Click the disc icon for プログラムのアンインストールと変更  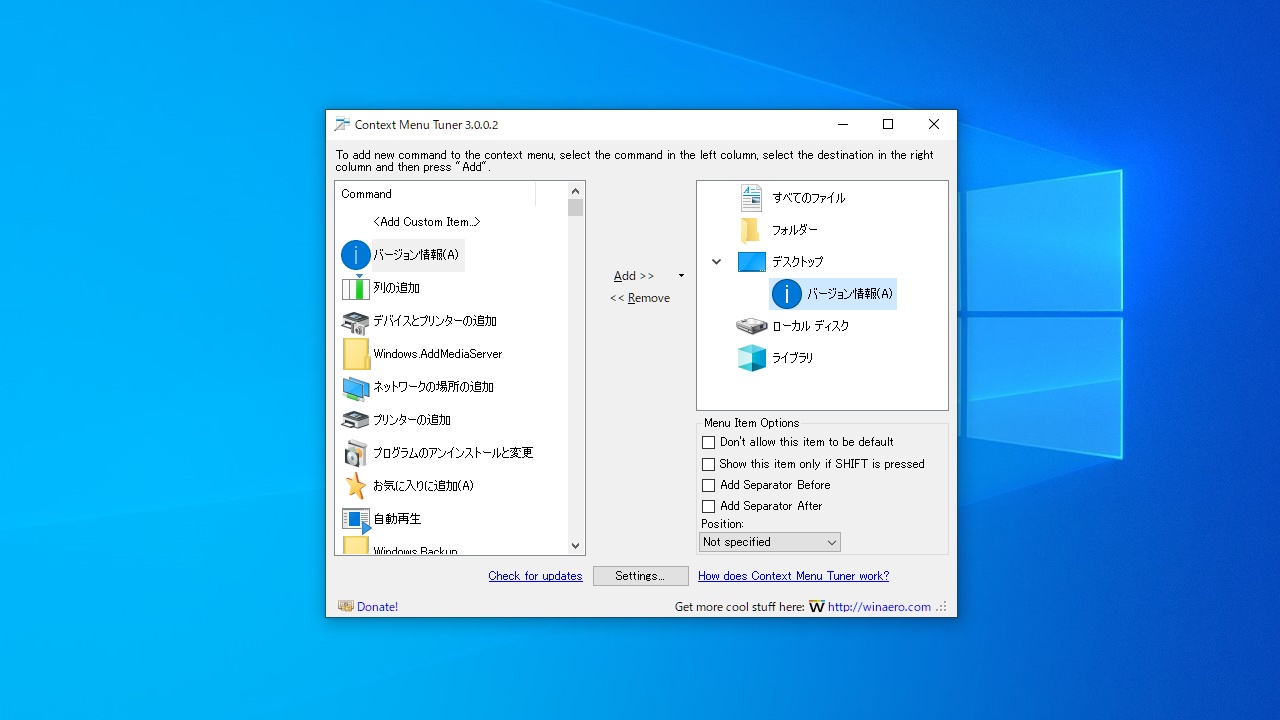tap(356, 453)
